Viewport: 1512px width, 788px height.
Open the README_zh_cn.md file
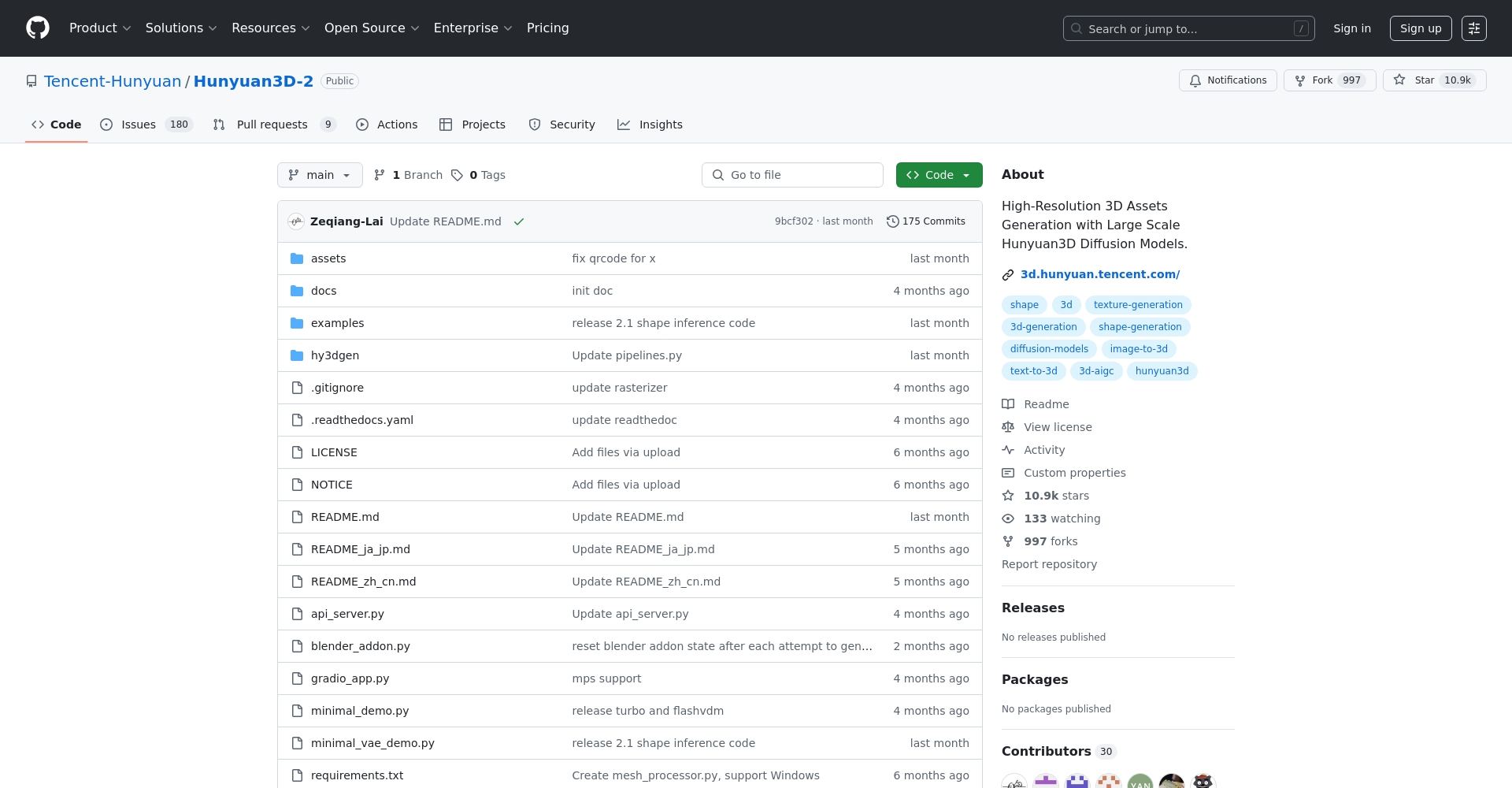(x=363, y=582)
